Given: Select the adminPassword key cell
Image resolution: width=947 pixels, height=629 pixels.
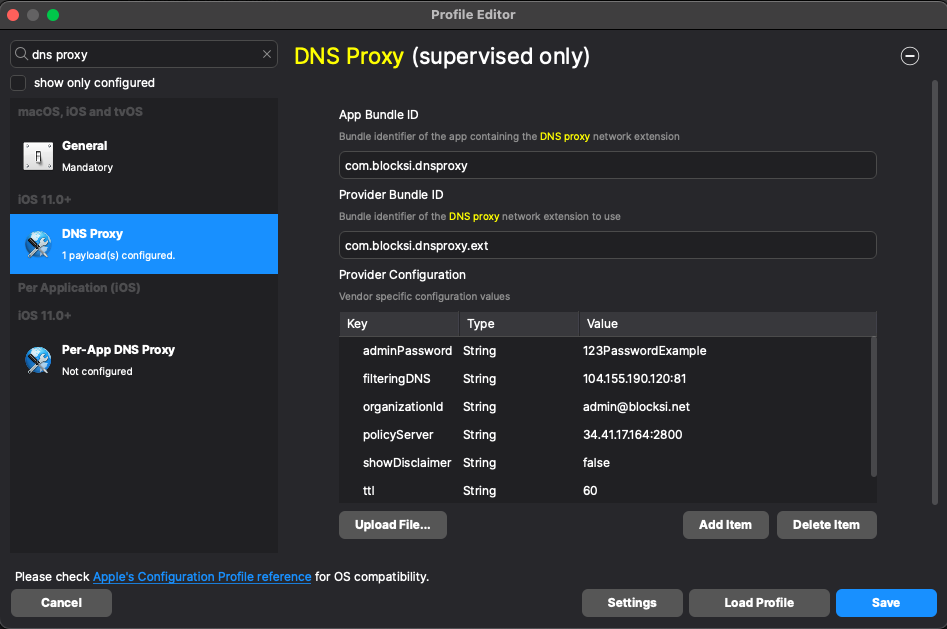Looking at the screenshot, I should (407, 351).
